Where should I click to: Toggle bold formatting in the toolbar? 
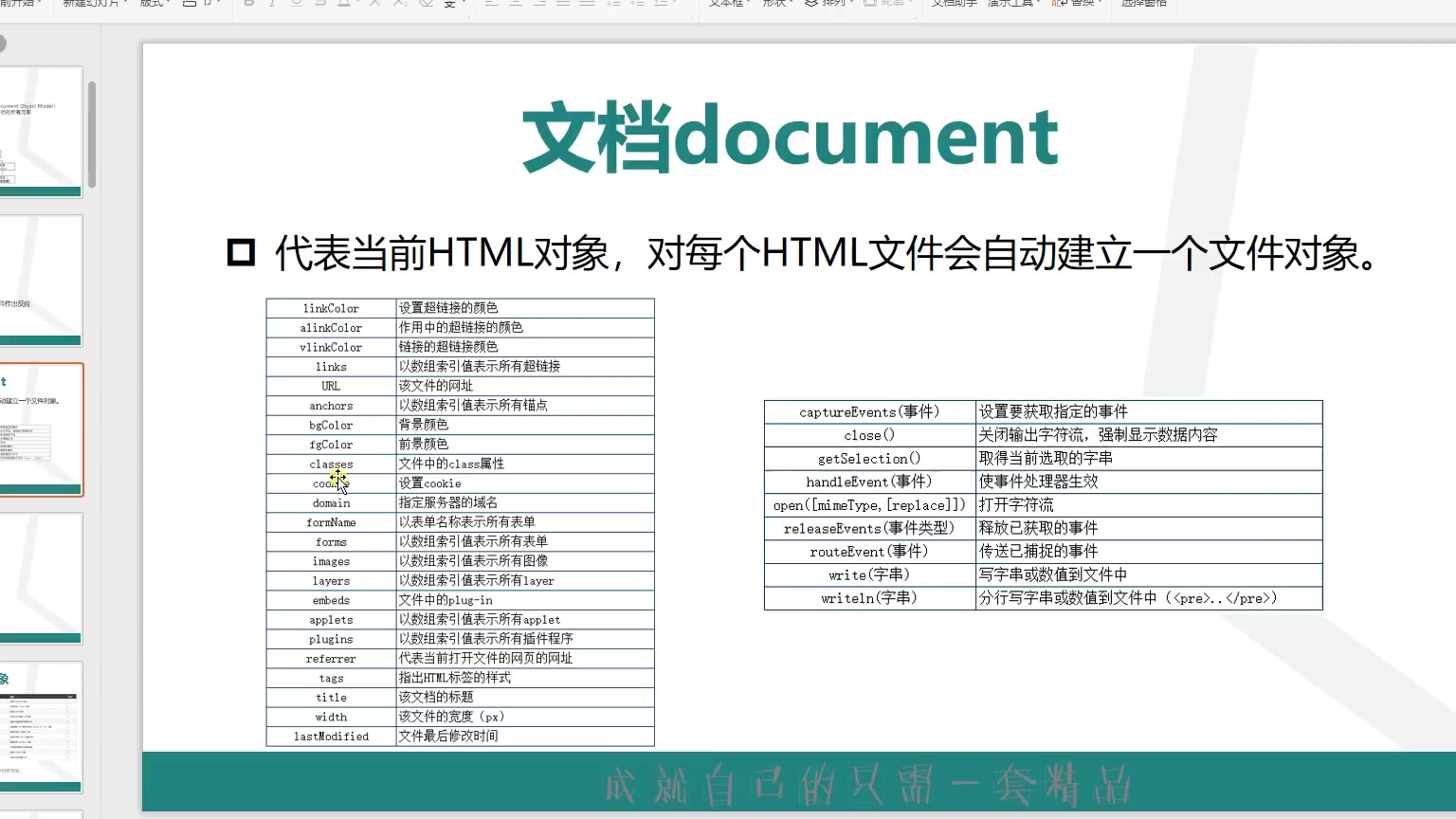point(249,4)
